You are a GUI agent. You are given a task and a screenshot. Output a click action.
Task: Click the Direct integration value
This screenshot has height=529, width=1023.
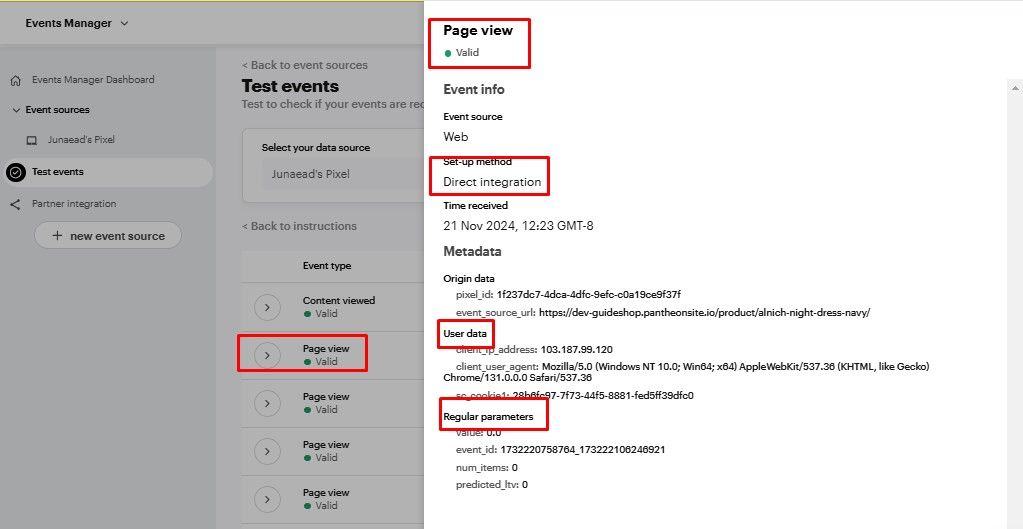[x=492, y=182]
